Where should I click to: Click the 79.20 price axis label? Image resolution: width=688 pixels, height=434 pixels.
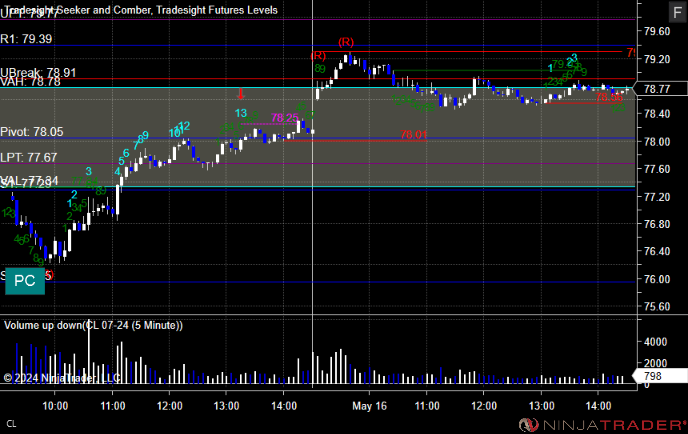(x=657, y=59)
